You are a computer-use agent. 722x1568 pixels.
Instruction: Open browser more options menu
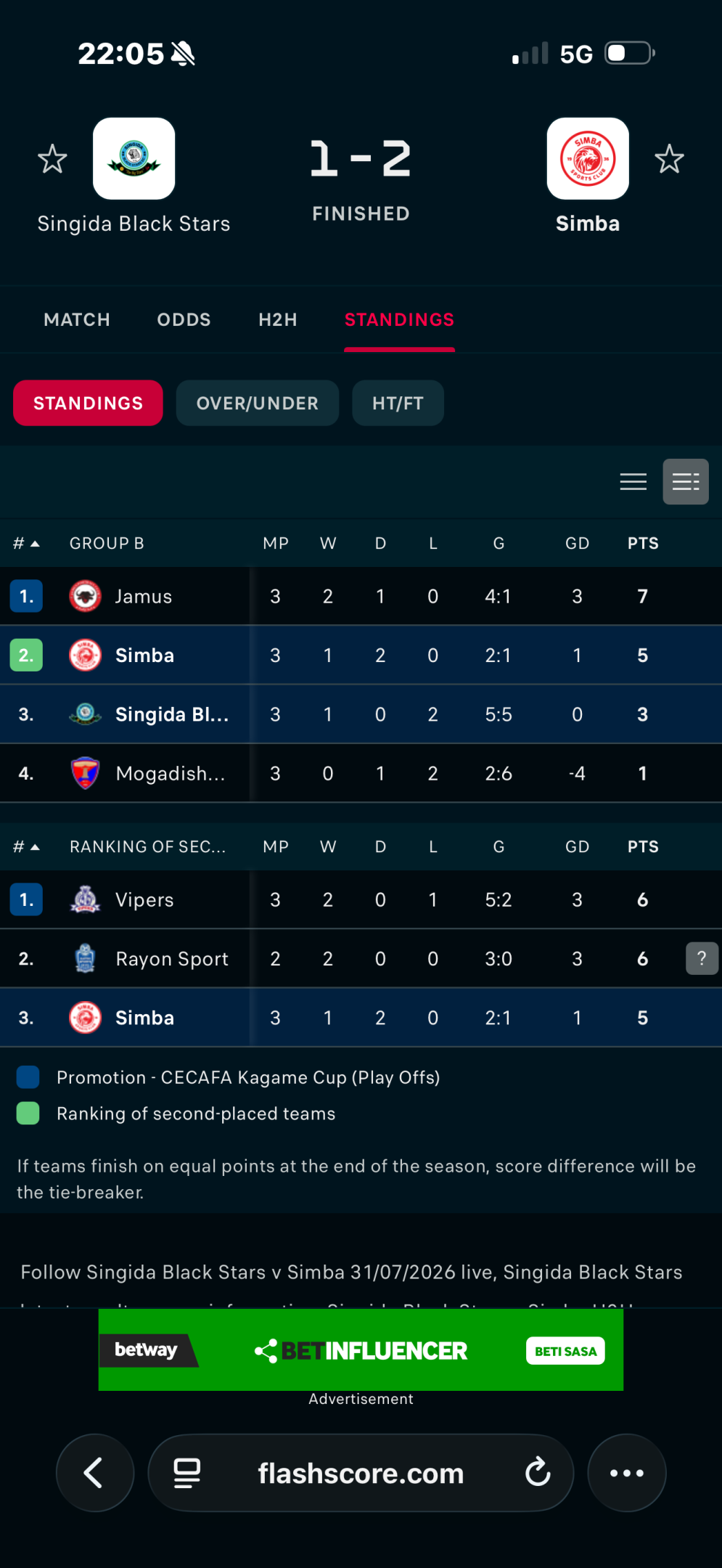[627, 1473]
